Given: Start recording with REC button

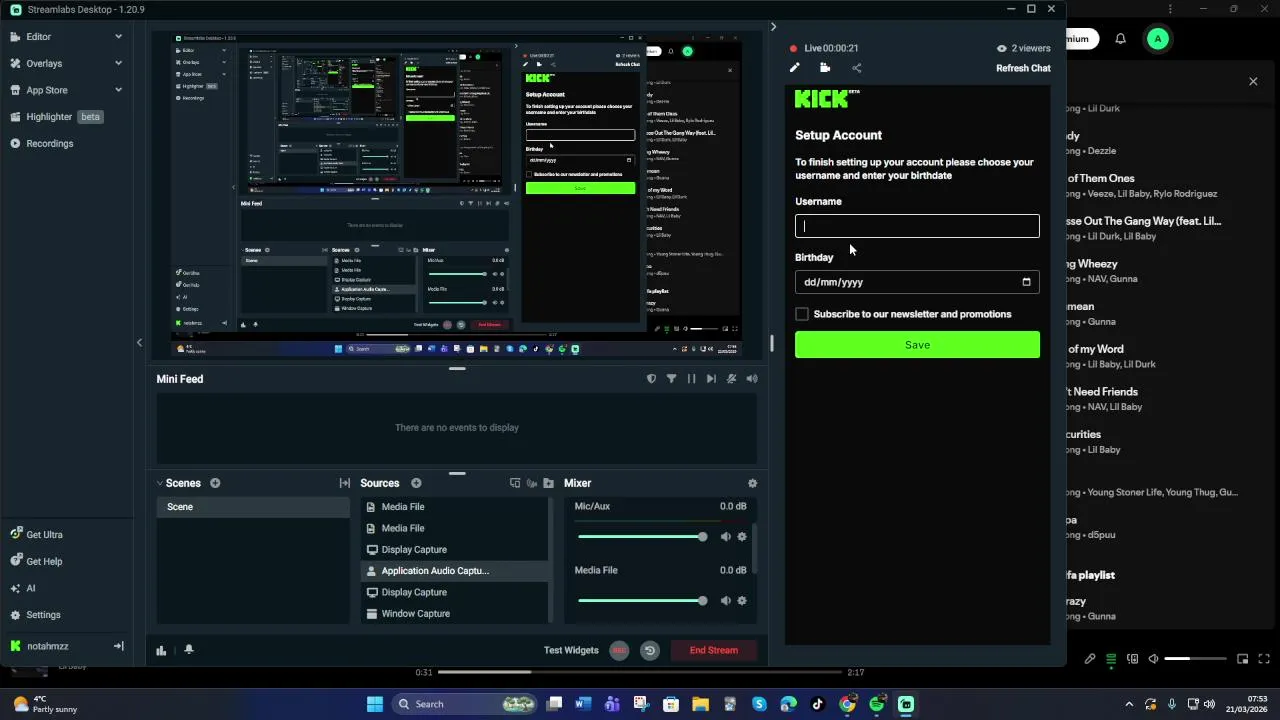Looking at the screenshot, I should pos(619,650).
